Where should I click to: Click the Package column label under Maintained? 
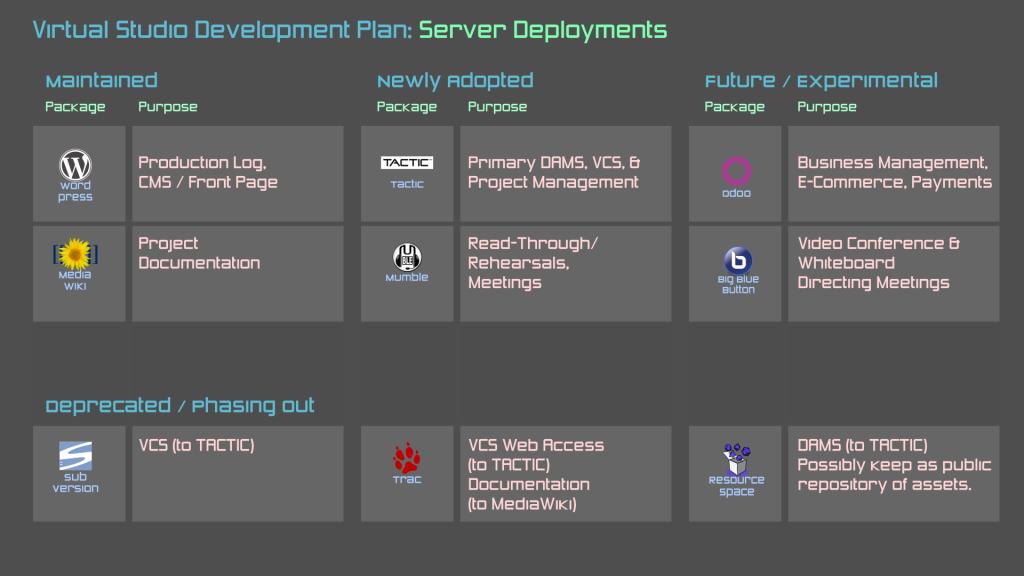pos(75,107)
